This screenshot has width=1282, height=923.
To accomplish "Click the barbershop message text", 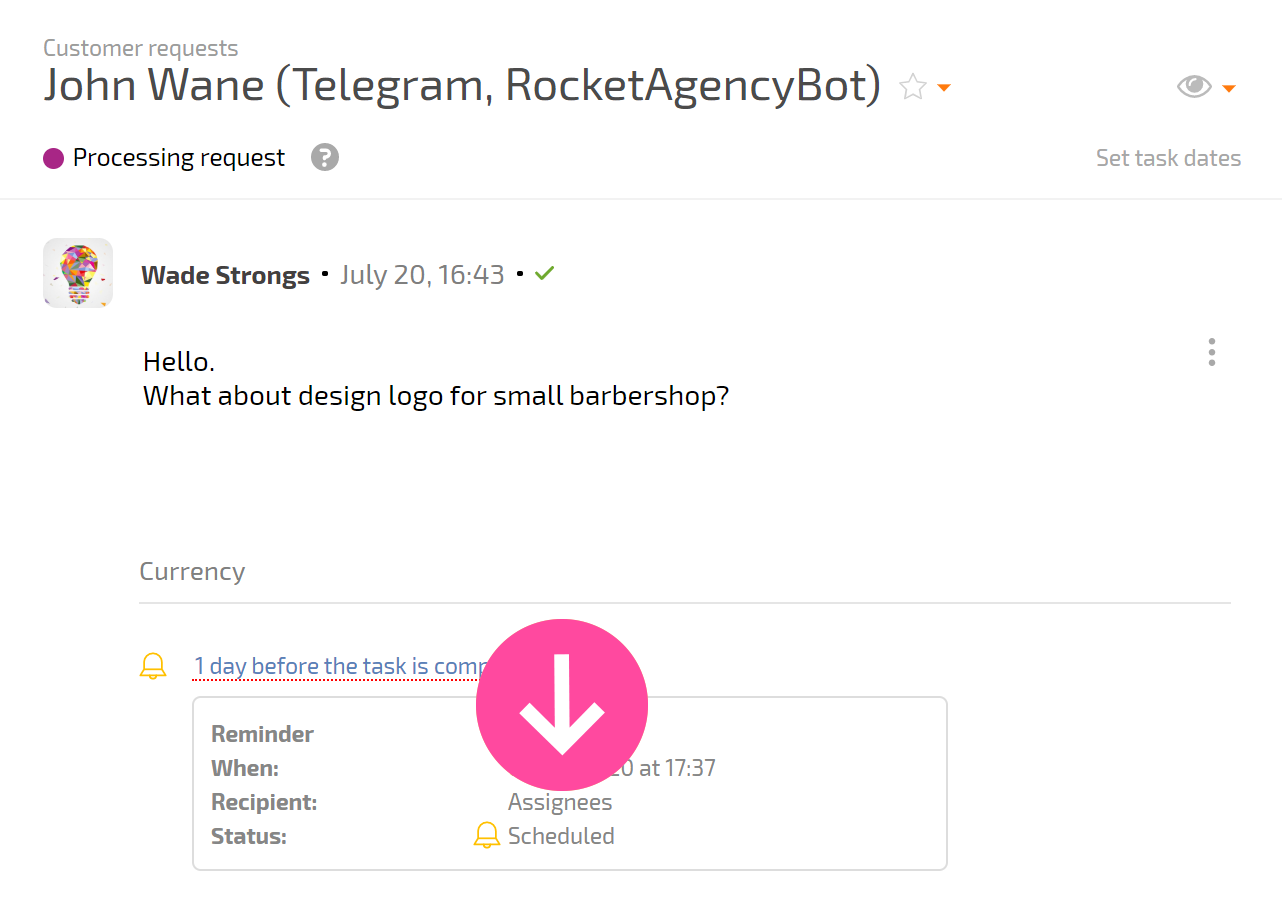I will click(x=436, y=396).
